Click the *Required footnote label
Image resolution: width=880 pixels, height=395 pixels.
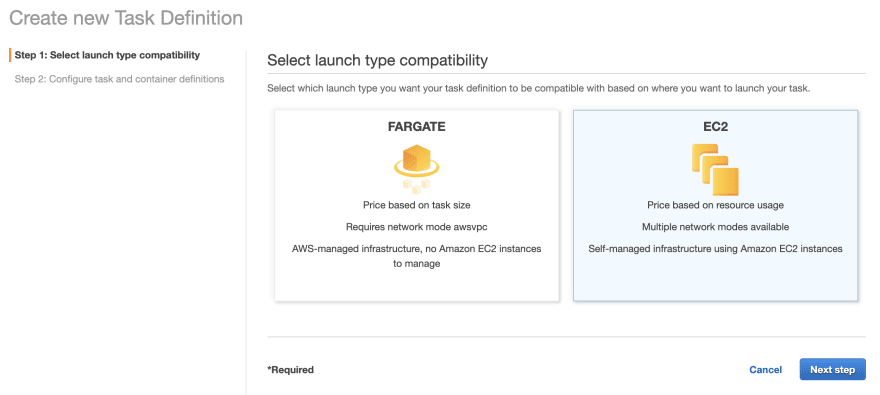290,370
